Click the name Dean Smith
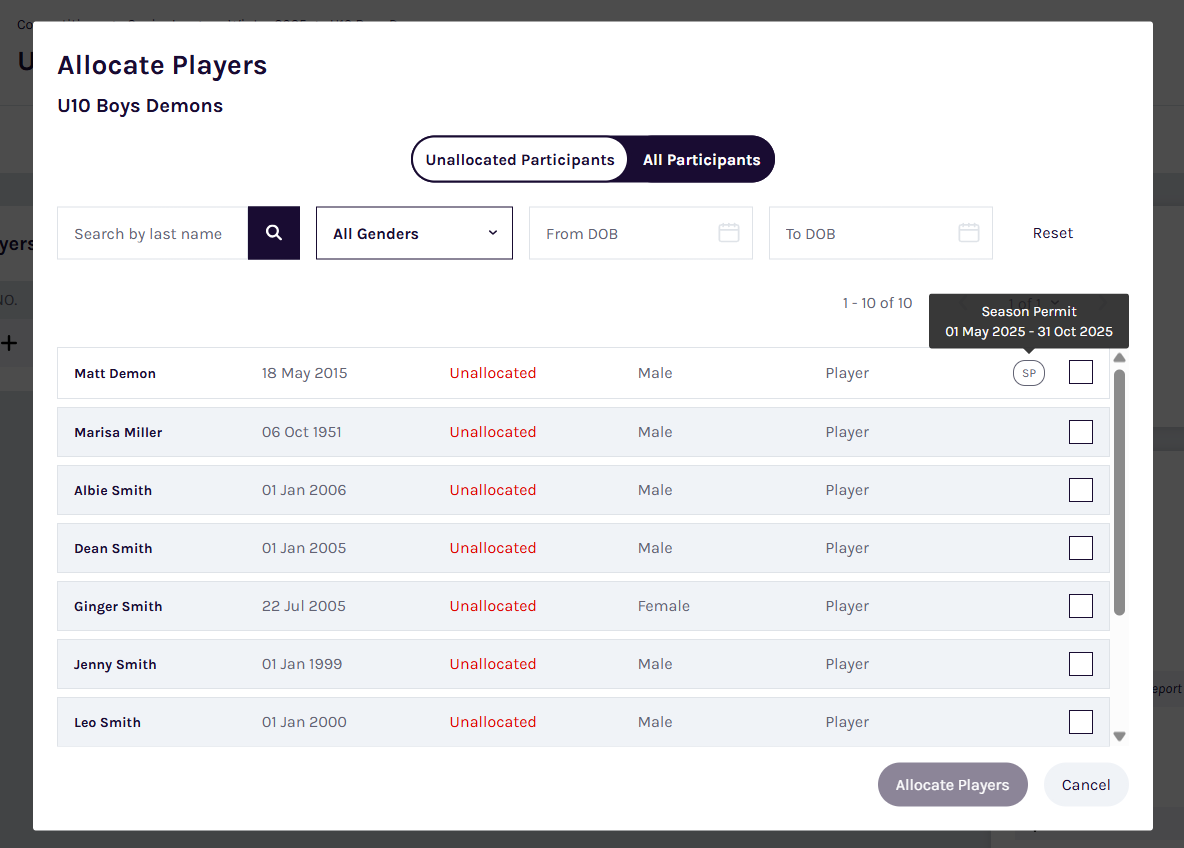 (113, 548)
